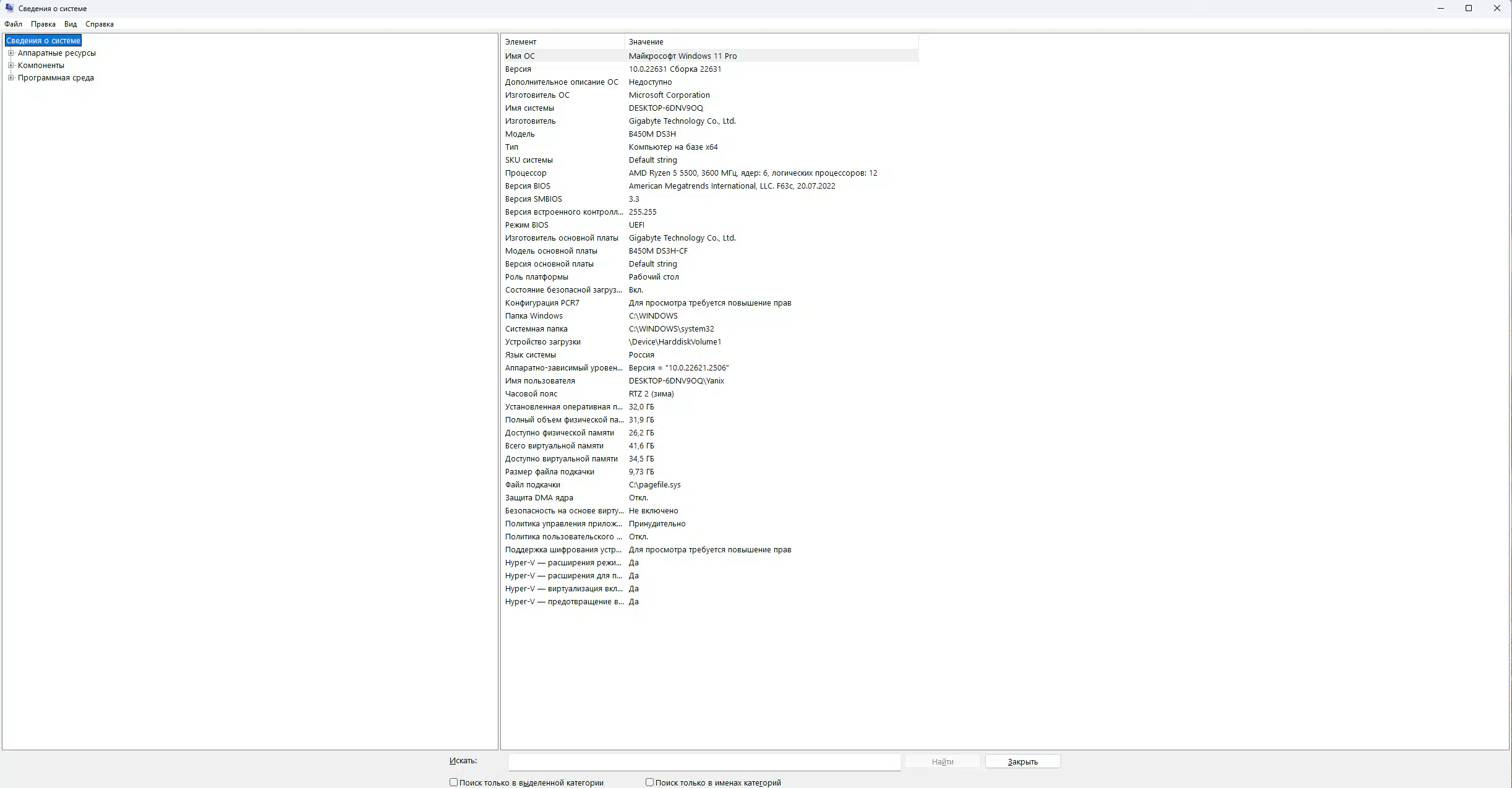Select the Доступно физической памяти row
This screenshot has height=788, width=1512.
tap(710, 432)
